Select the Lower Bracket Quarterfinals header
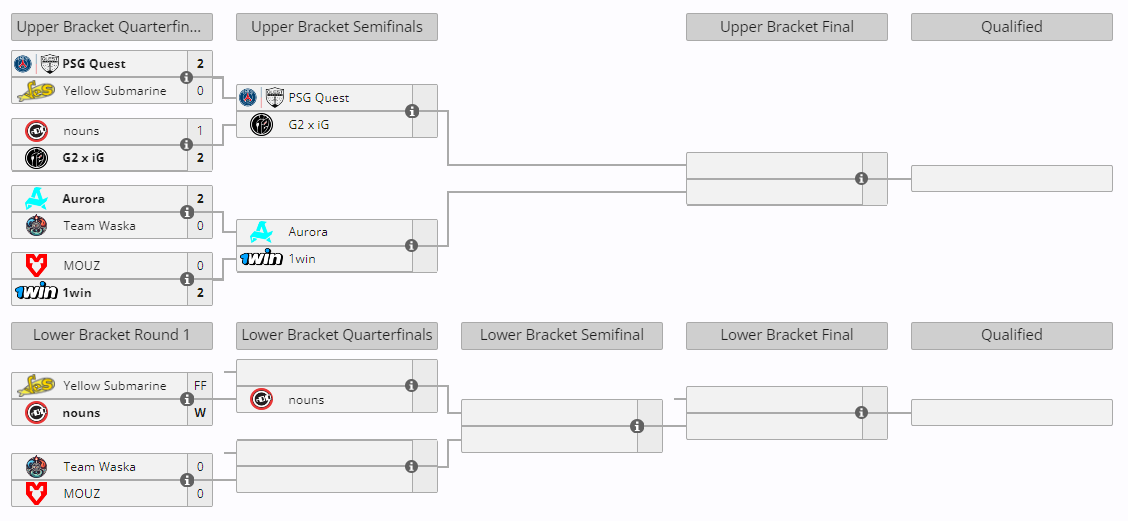Image resolution: width=1128 pixels, height=521 pixels. coord(337,335)
